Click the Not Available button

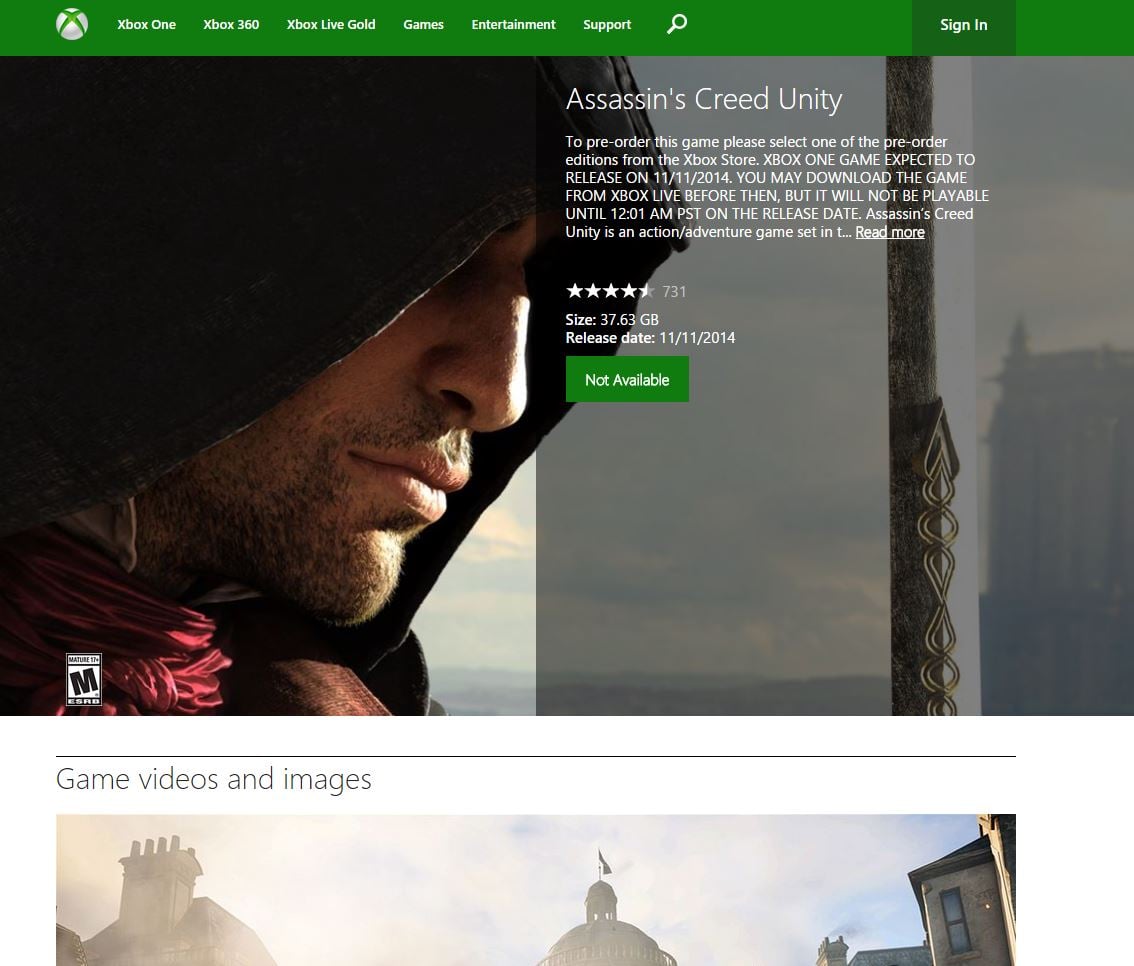pyautogui.click(x=627, y=379)
